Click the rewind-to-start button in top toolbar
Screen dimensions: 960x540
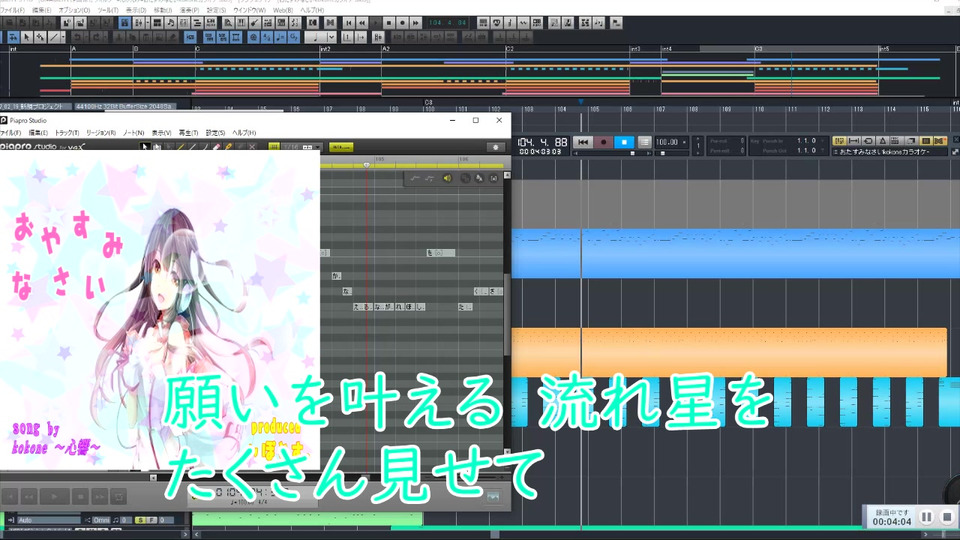point(348,23)
